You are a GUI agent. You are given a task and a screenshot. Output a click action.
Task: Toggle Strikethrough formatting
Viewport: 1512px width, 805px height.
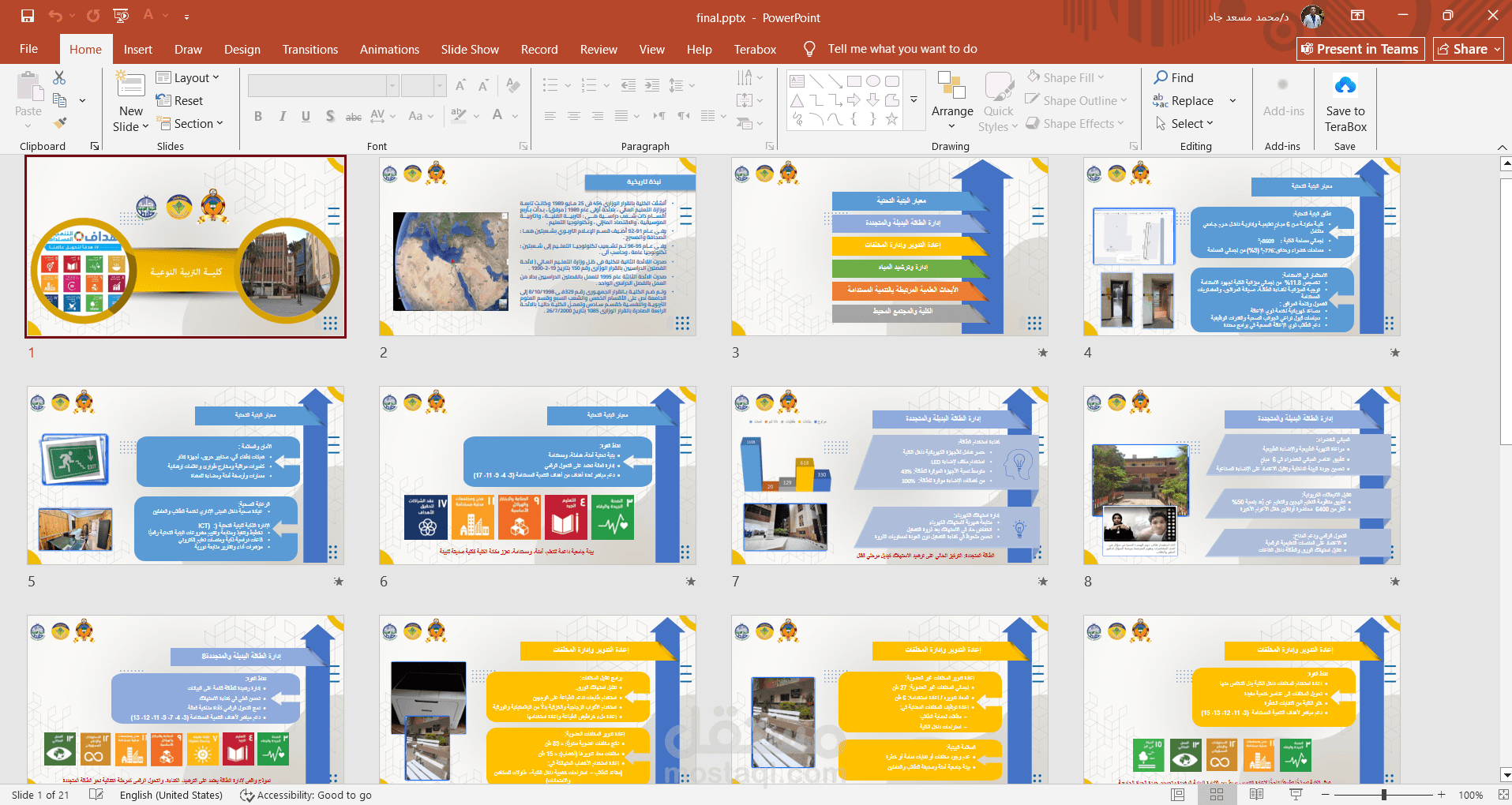354,117
